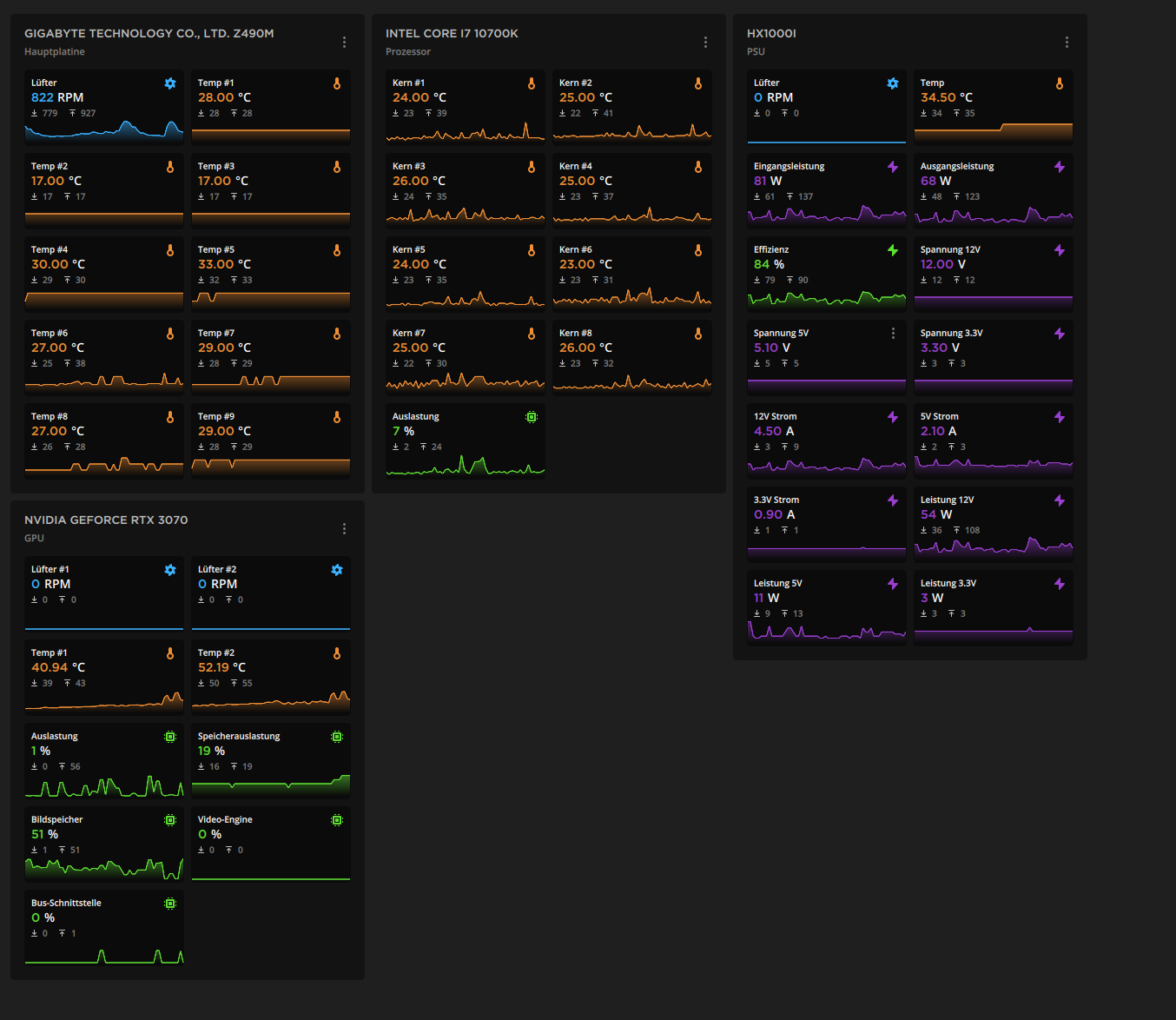Click the Temp #2 17.00 °C value
The image size is (1176, 1020).
pos(56,181)
